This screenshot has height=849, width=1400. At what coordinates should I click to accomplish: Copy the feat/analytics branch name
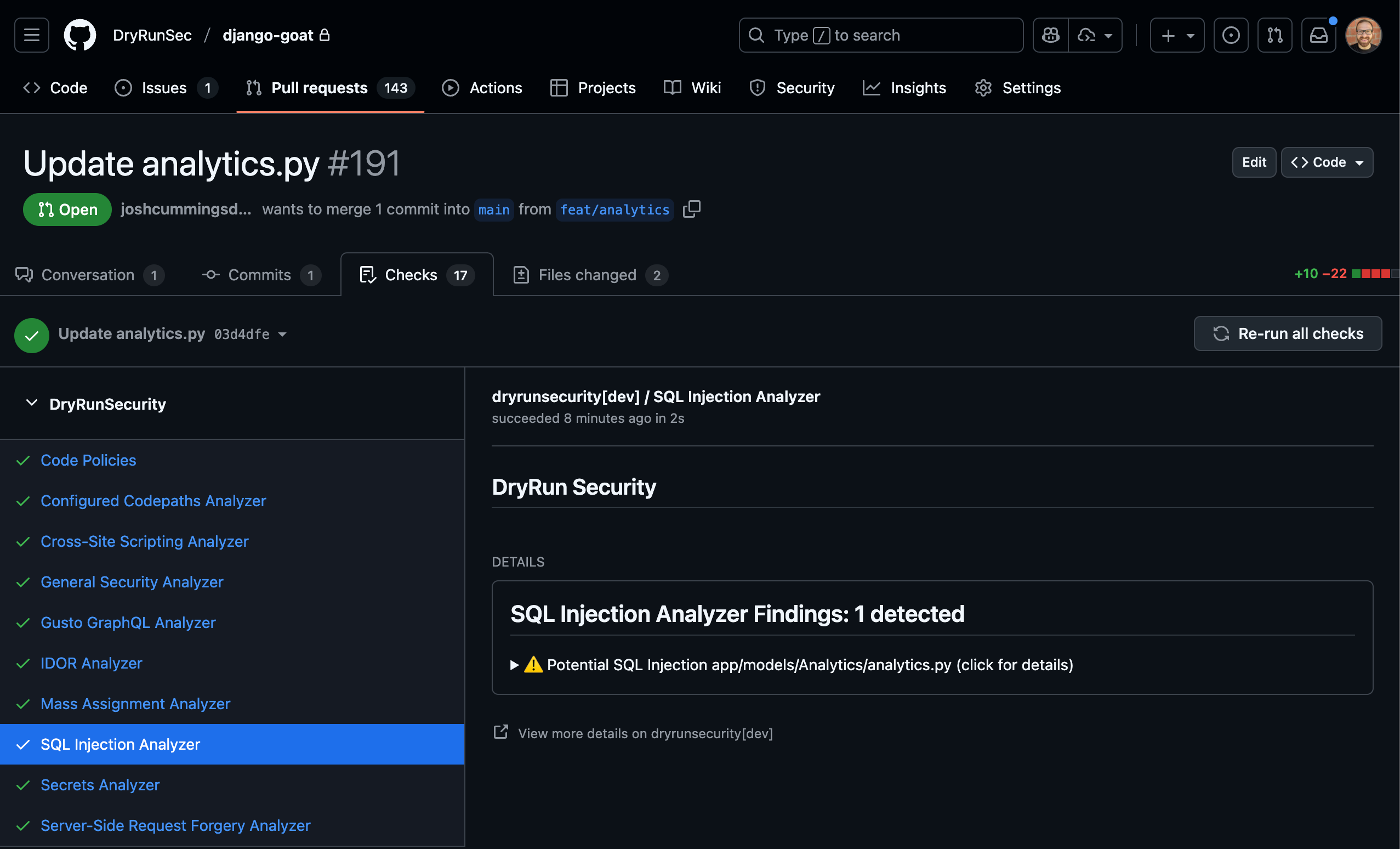click(x=691, y=210)
